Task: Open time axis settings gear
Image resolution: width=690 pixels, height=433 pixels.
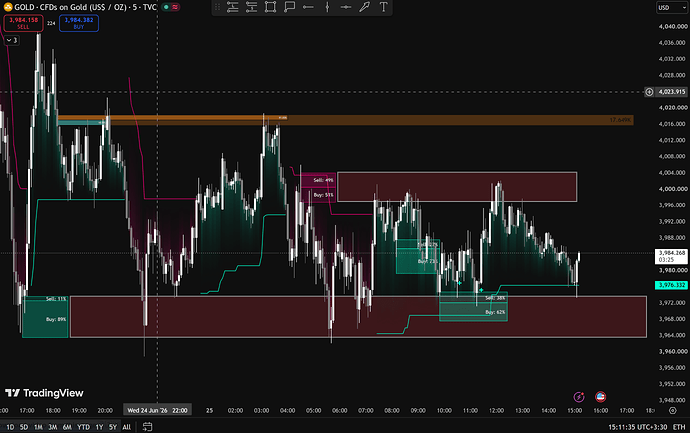Action: click(672, 410)
